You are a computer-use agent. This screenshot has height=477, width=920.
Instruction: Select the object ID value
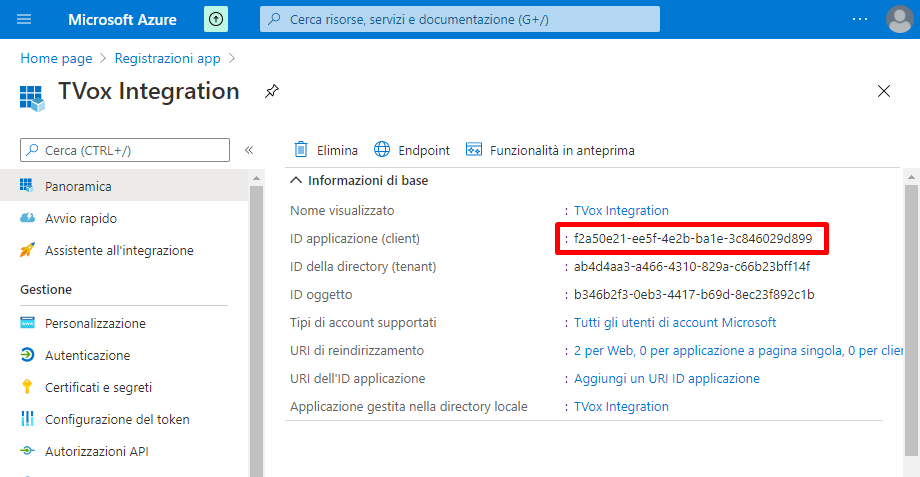coord(694,295)
